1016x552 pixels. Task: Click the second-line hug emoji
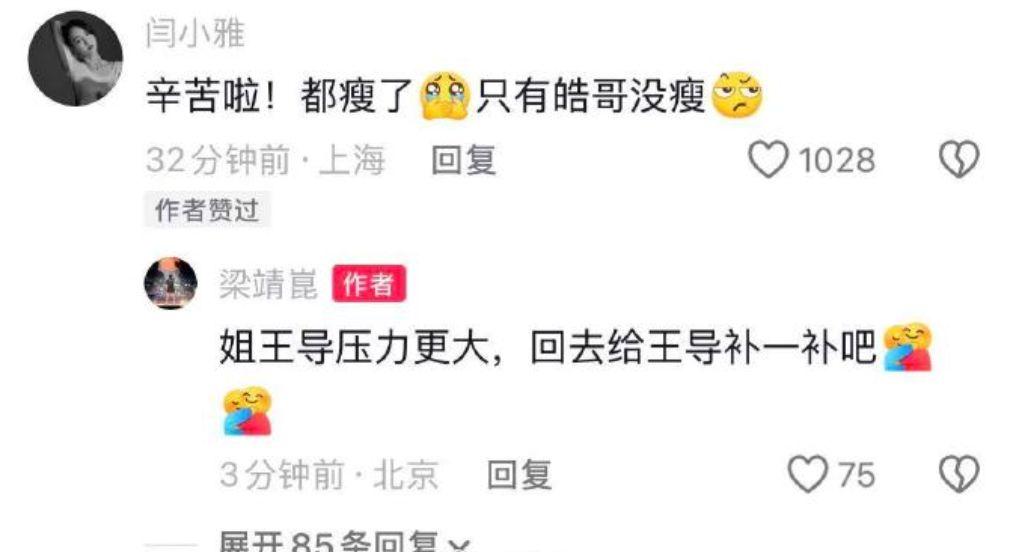point(248,411)
